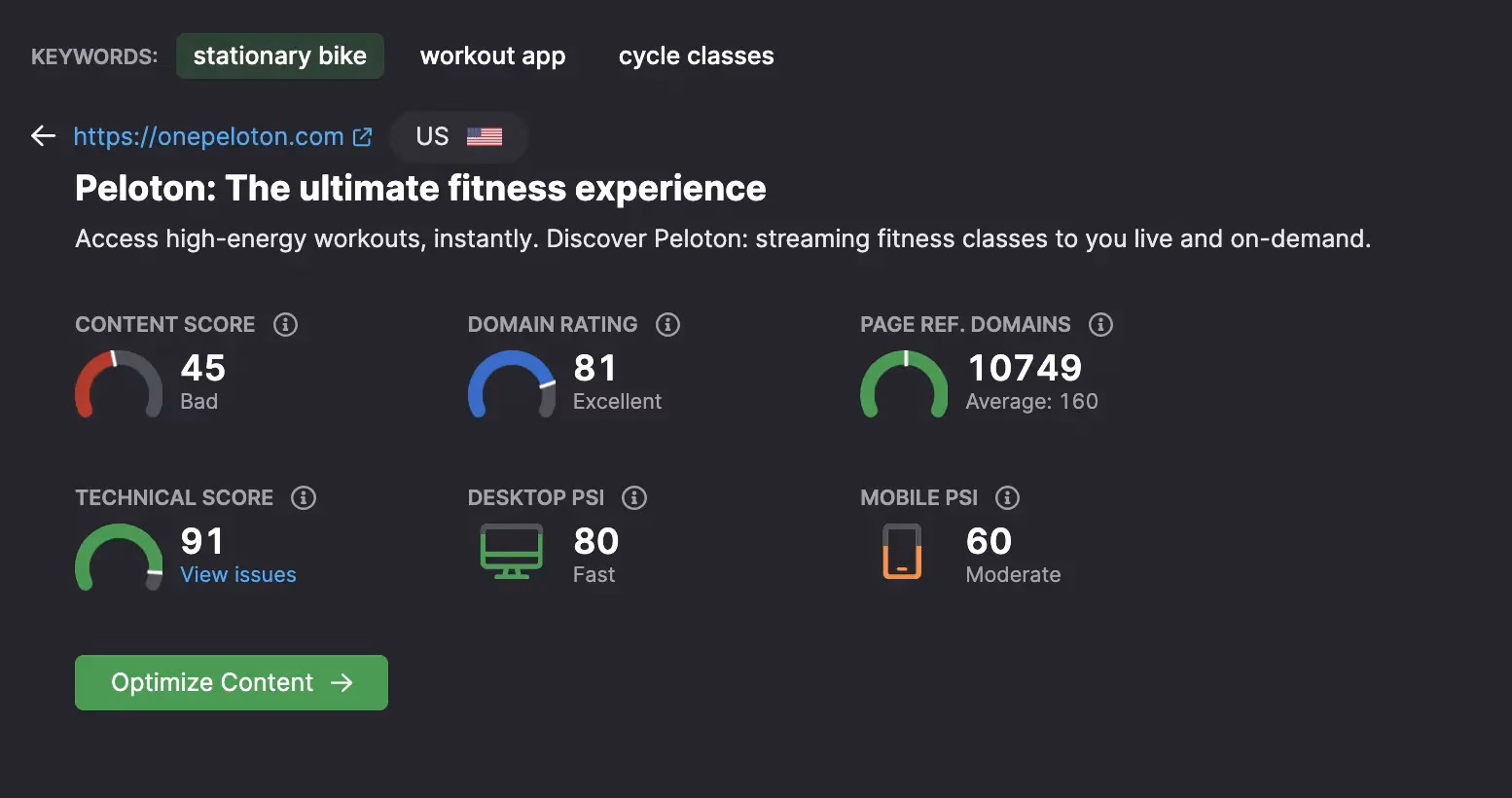Click the US country flag badge
This screenshot has width=1512, height=798.
(x=458, y=137)
